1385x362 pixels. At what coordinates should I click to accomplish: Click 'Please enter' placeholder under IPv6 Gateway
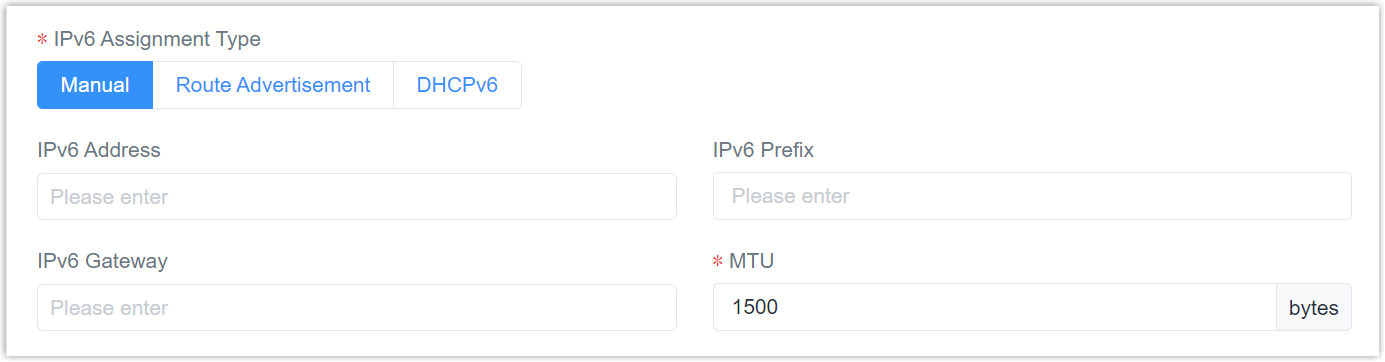(109, 308)
